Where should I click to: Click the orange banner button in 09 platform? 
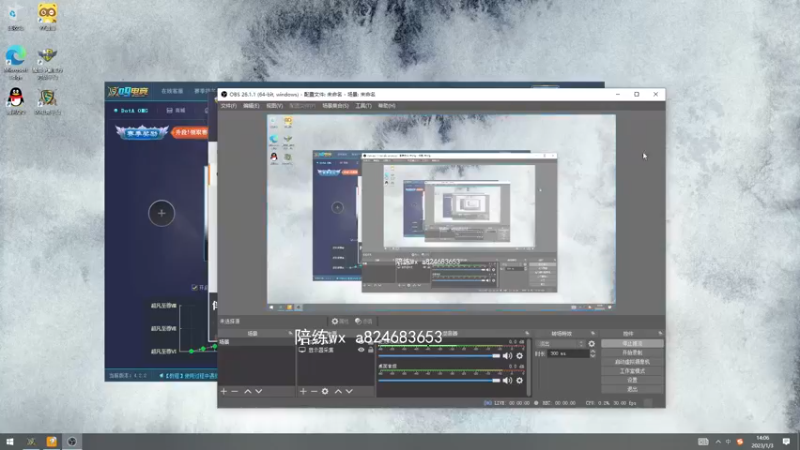click(190, 132)
